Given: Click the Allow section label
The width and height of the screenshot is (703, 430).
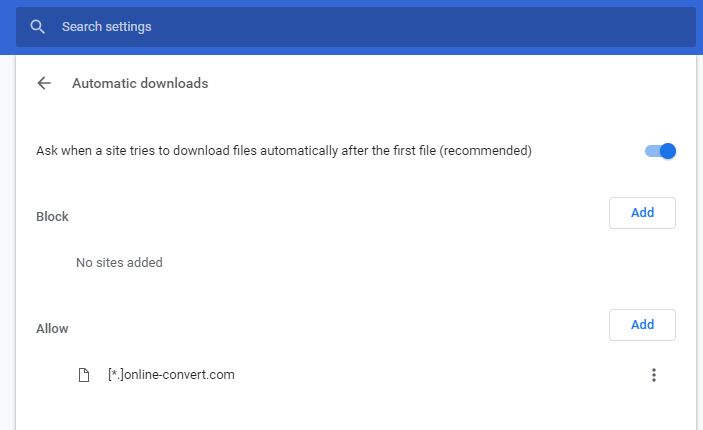Looking at the screenshot, I should pos(52,329).
